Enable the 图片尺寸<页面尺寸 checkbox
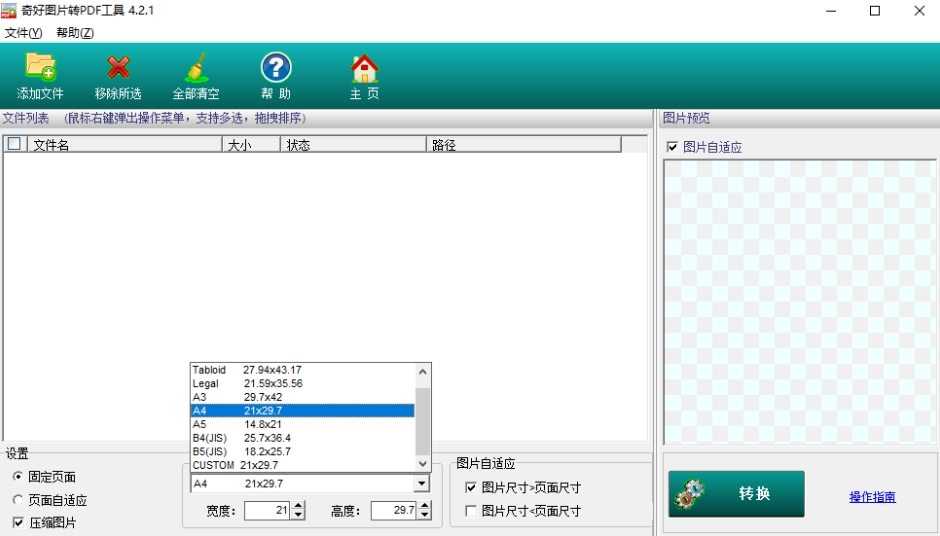940x536 pixels. [x=471, y=511]
